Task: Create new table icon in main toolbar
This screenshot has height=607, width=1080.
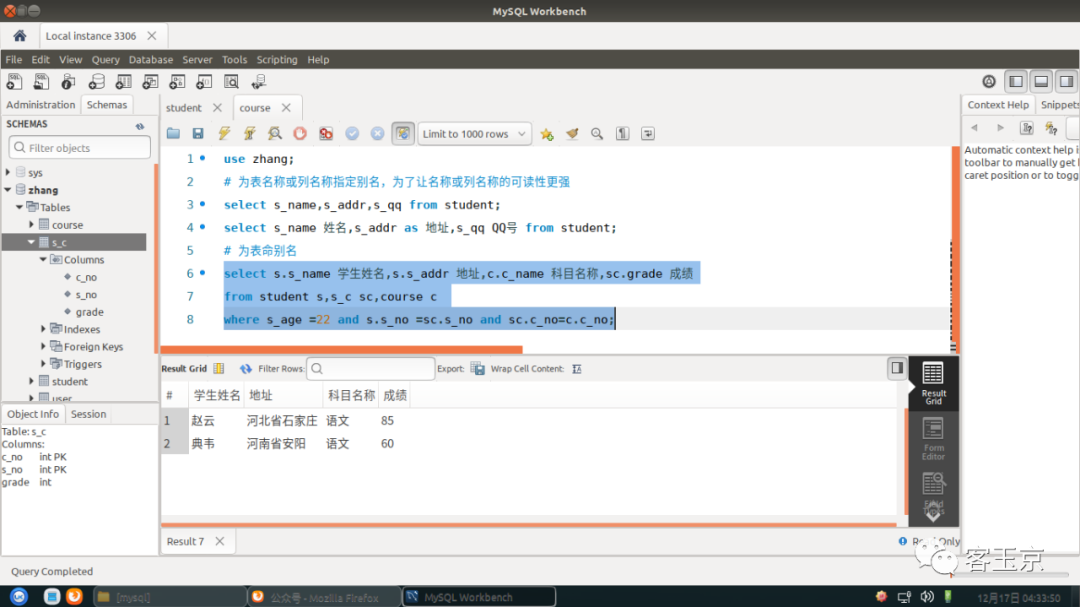Action: click(x=123, y=82)
